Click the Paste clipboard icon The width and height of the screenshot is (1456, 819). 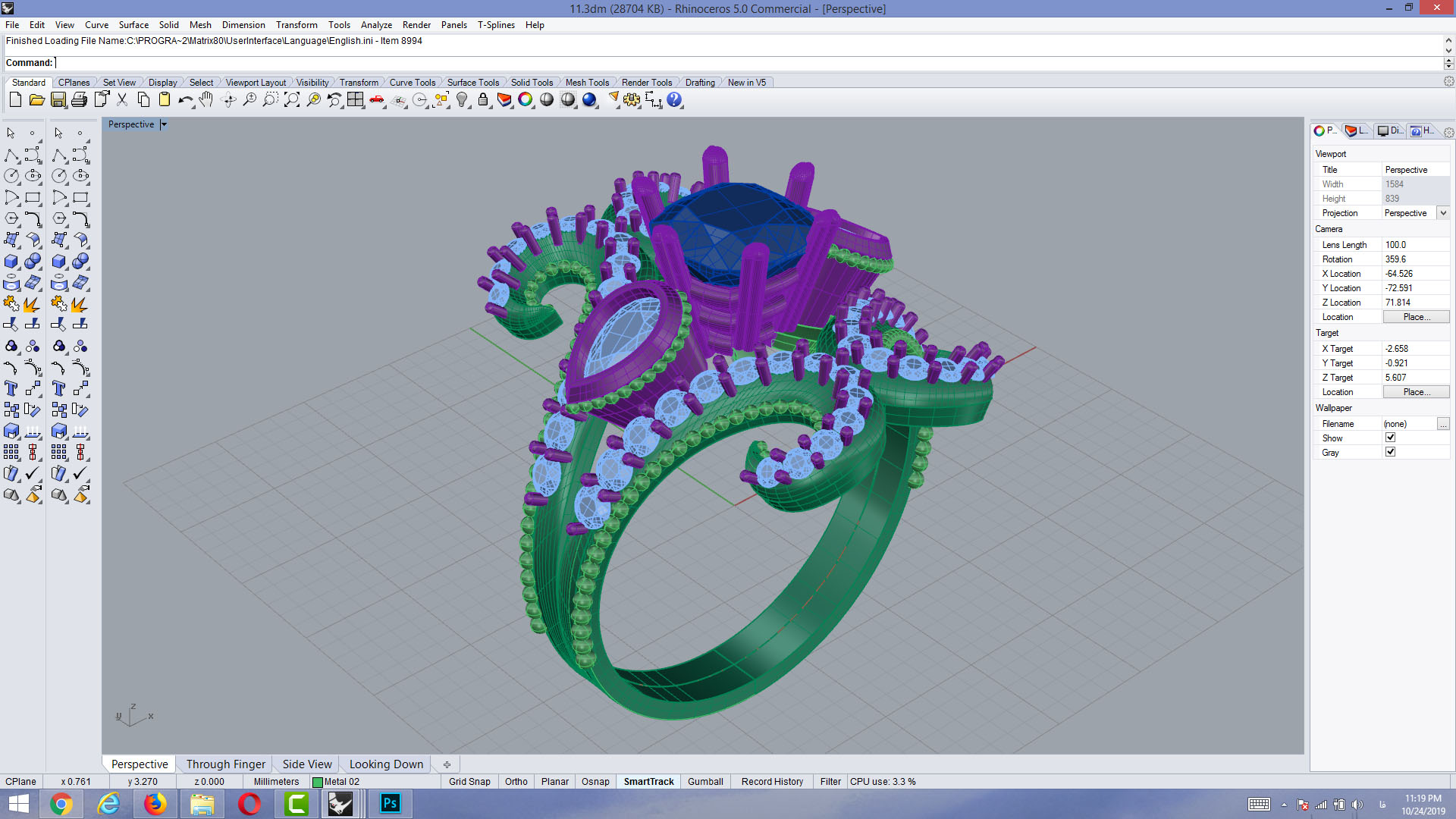tap(165, 100)
